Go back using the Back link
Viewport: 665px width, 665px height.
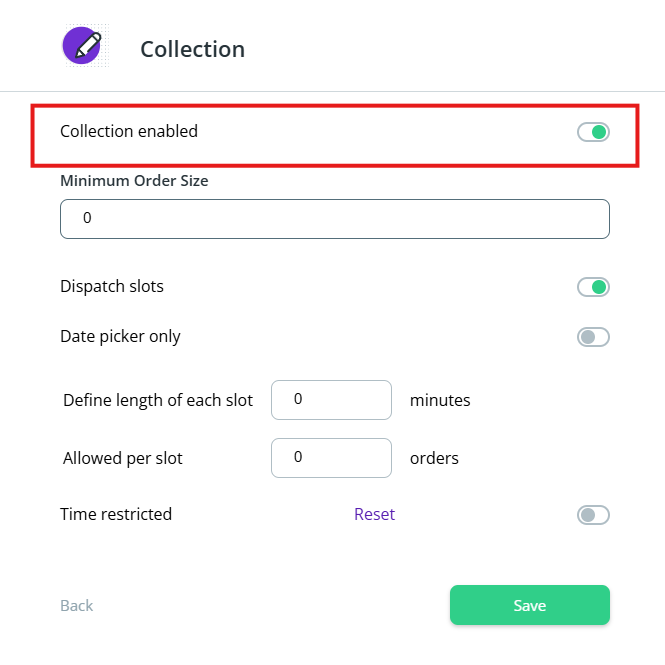[x=77, y=605]
